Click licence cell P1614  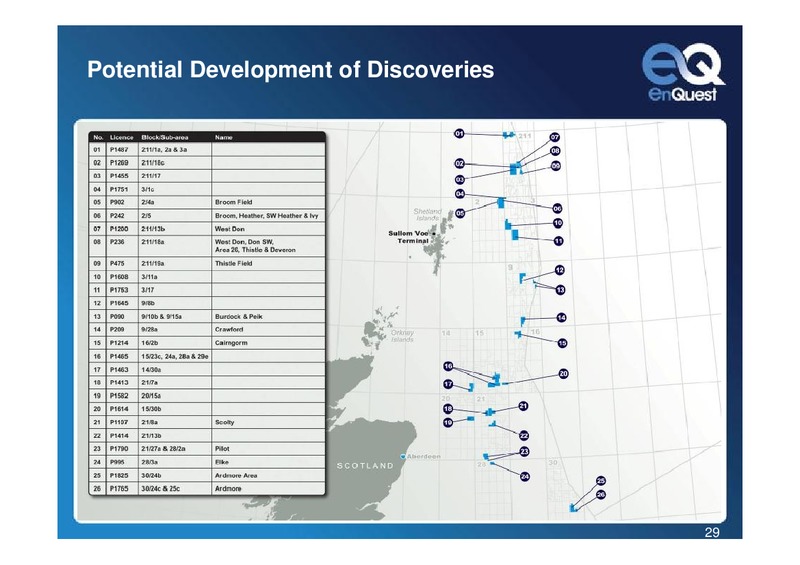pyautogui.click(x=122, y=409)
